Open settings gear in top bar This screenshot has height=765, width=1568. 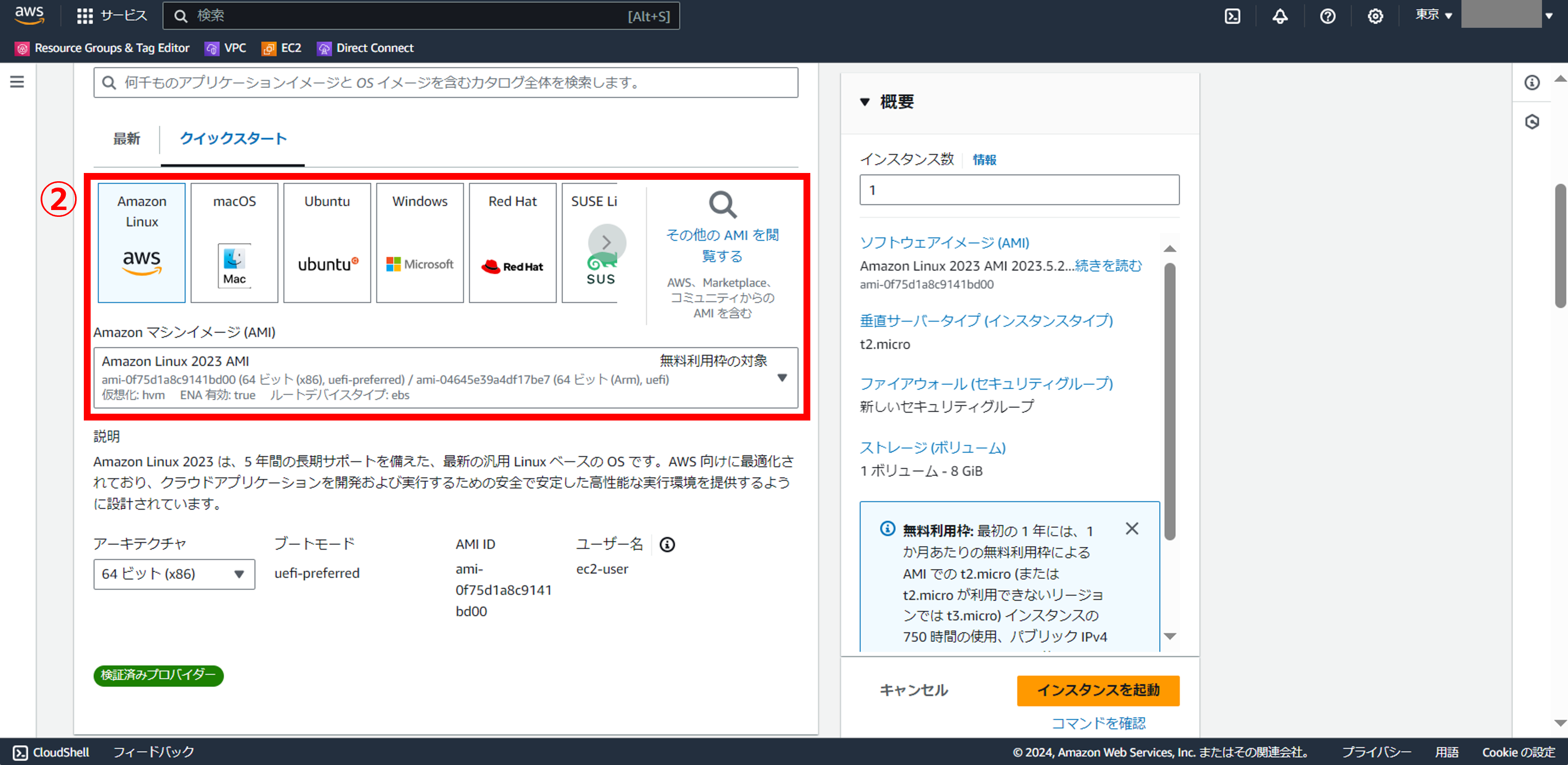[1375, 17]
